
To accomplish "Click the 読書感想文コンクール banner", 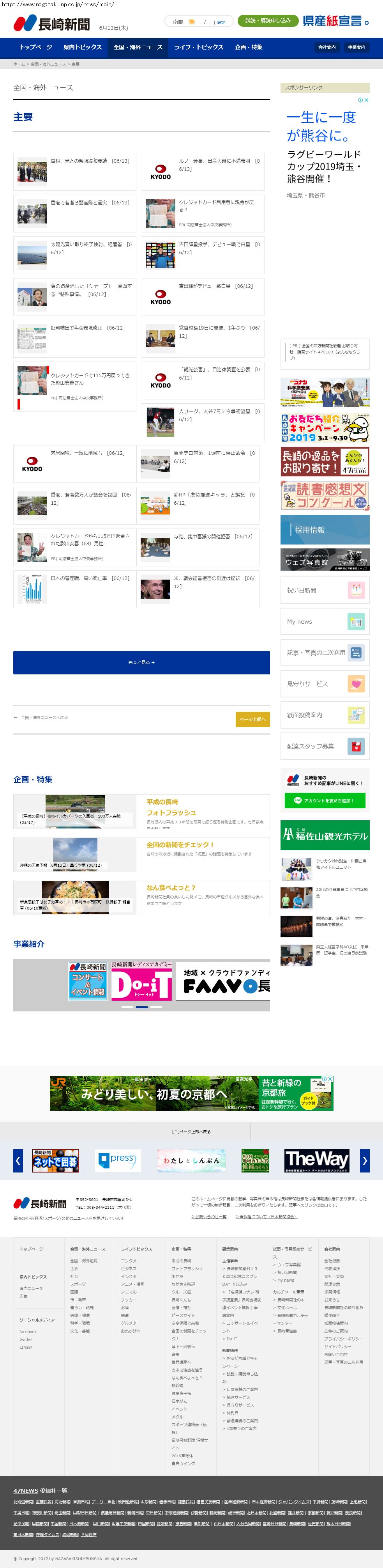I will (325, 495).
